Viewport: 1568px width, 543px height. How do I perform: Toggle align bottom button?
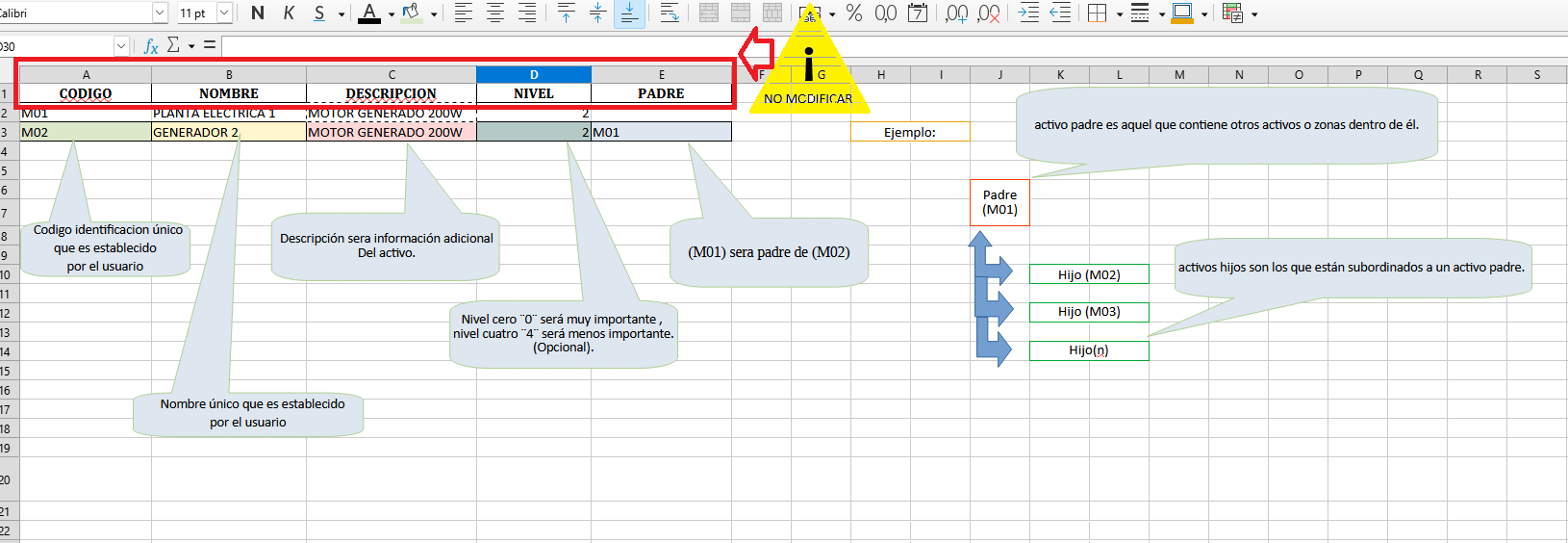tap(629, 13)
